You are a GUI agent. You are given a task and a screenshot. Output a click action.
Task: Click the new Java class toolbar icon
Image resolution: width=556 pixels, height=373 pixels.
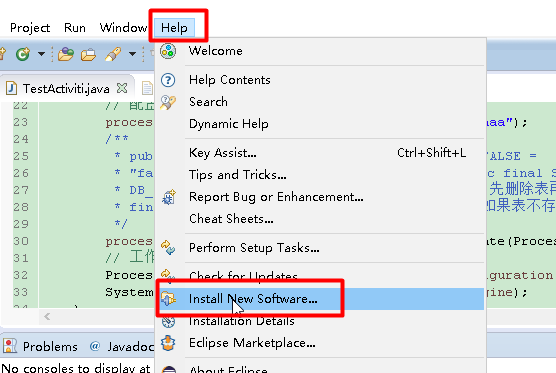tap(23, 54)
